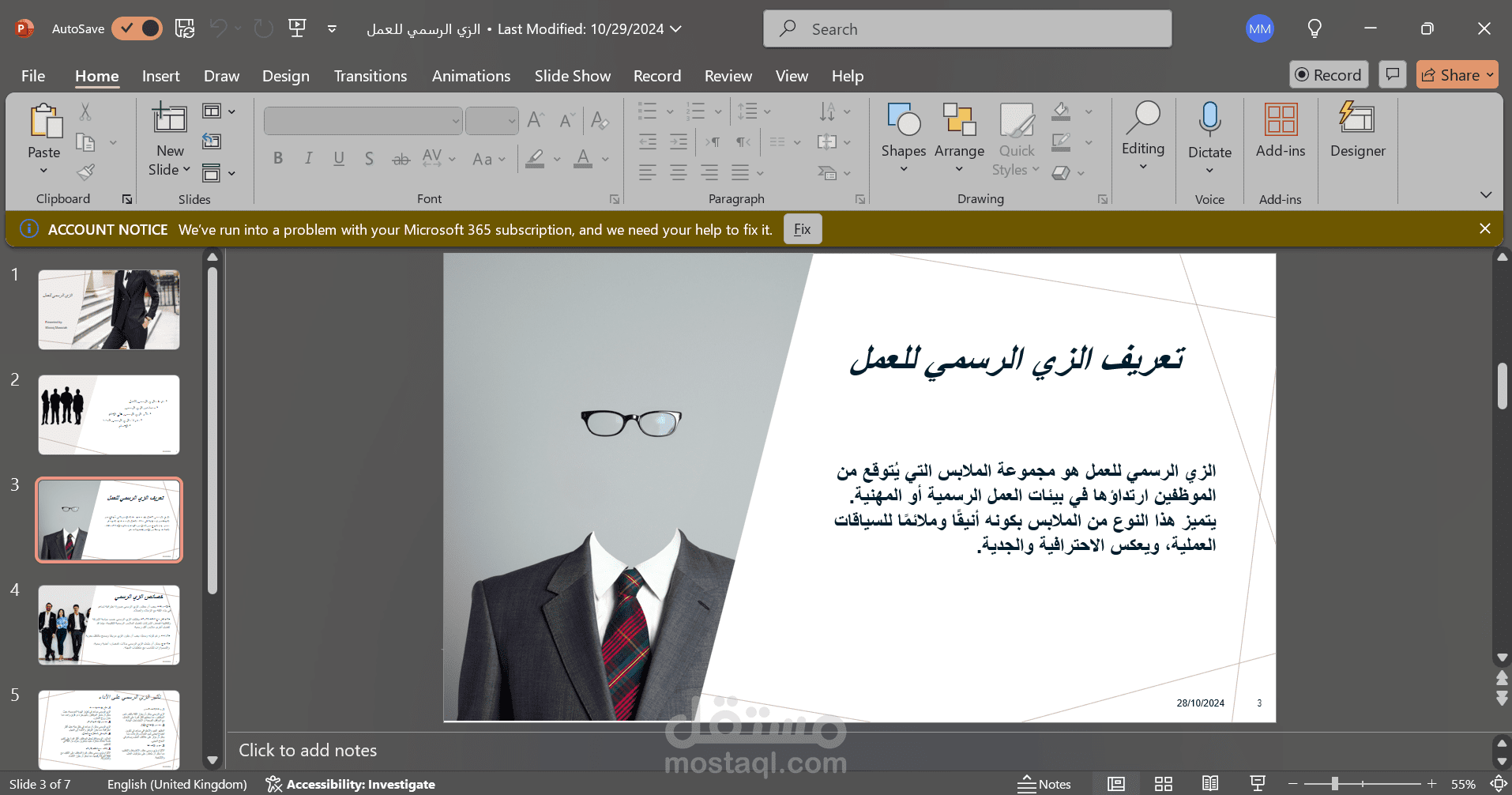
Task: Toggle Underline formatting
Action: (x=339, y=158)
